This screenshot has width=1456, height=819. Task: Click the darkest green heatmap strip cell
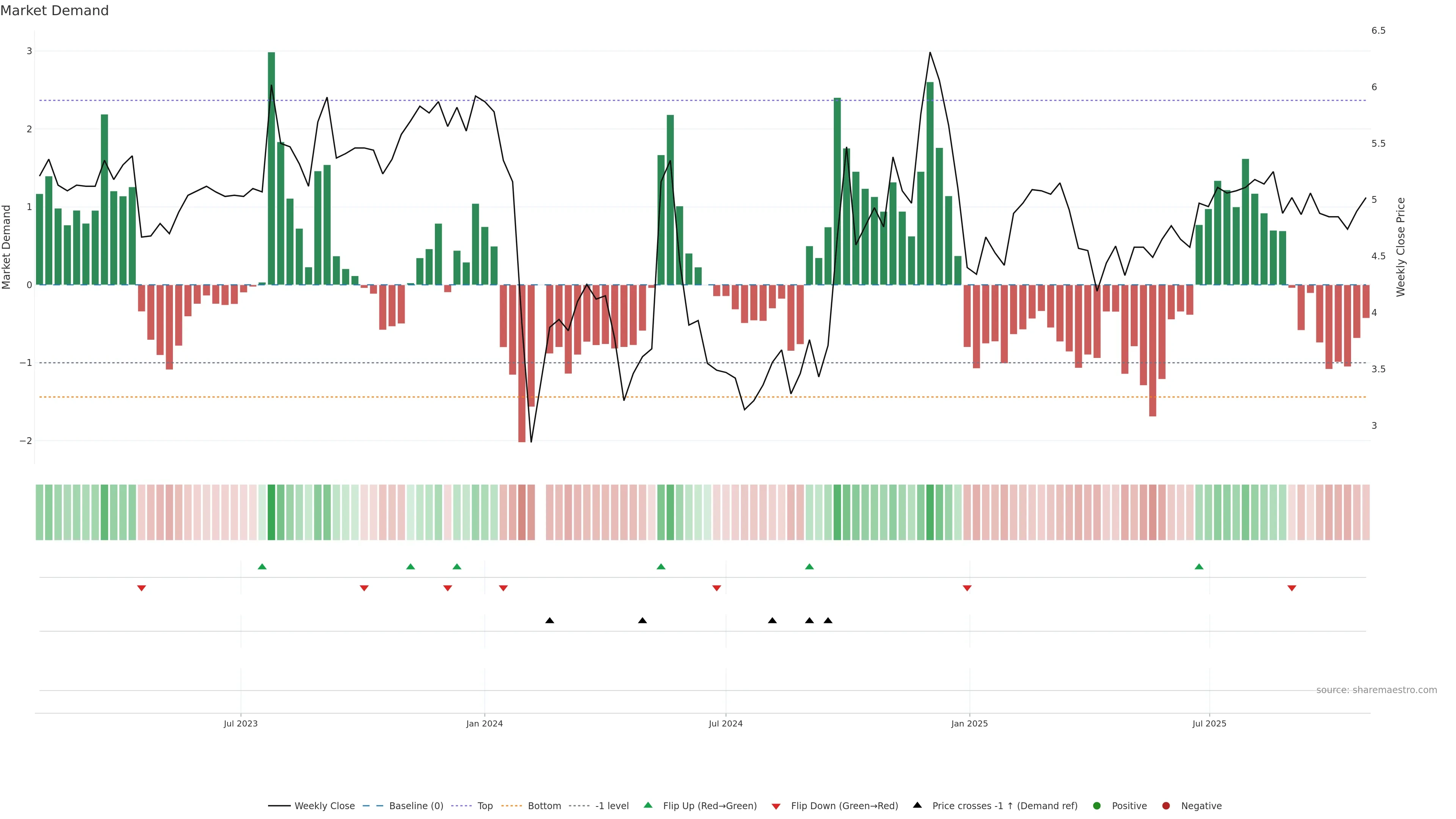pos(271,512)
